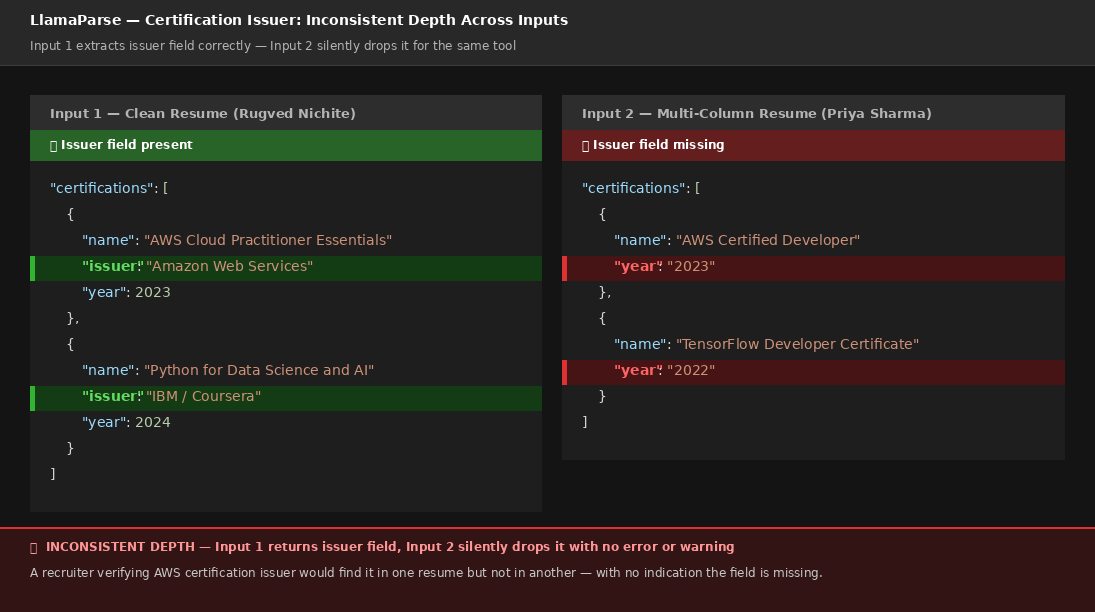Click the 'year: 2023' line in Input 1
Image resolution: width=1095 pixels, height=612 pixels.
pyautogui.click(x=126, y=292)
